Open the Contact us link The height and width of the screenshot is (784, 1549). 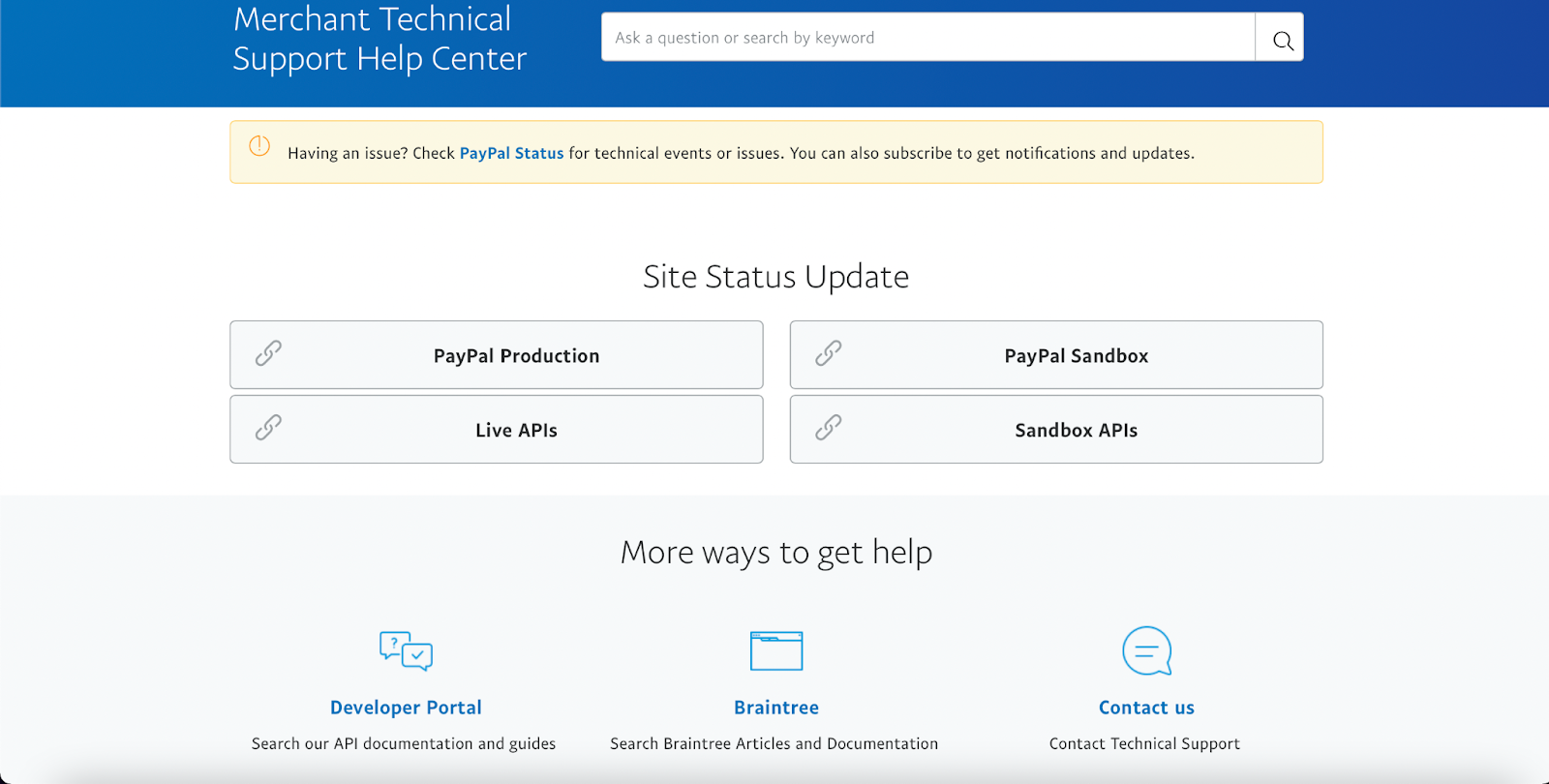coord(1146,708)
